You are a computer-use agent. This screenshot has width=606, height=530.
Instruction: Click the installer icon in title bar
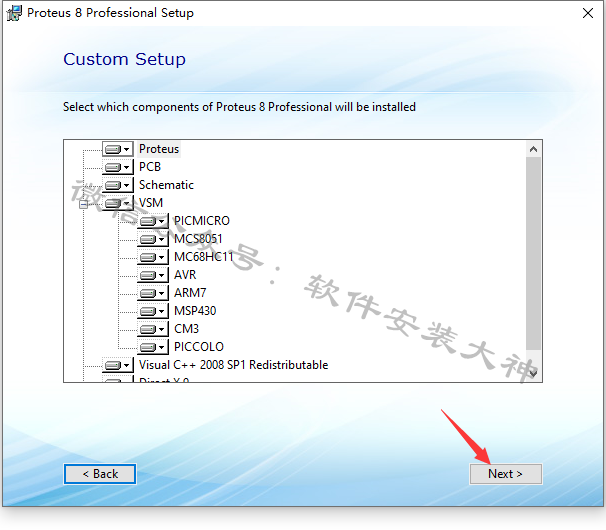(14, 14)
